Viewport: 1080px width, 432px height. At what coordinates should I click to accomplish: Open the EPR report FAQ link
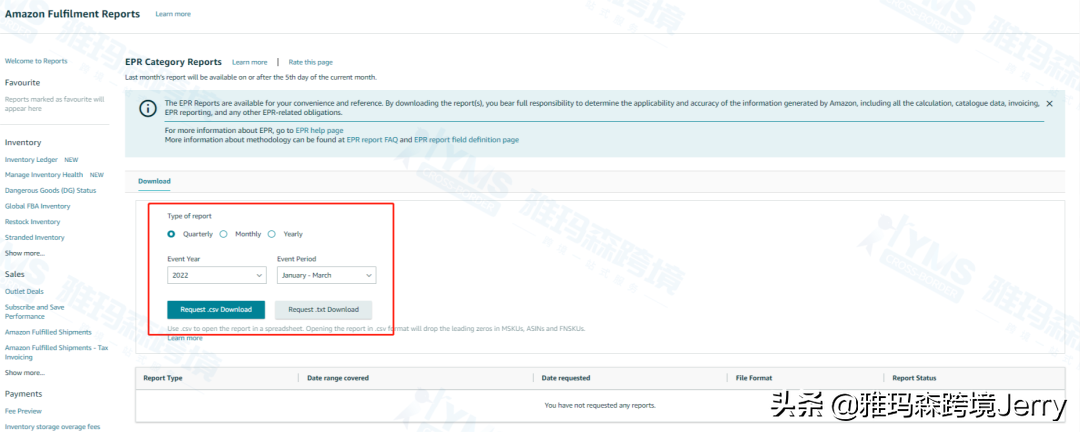coord(372,140)
